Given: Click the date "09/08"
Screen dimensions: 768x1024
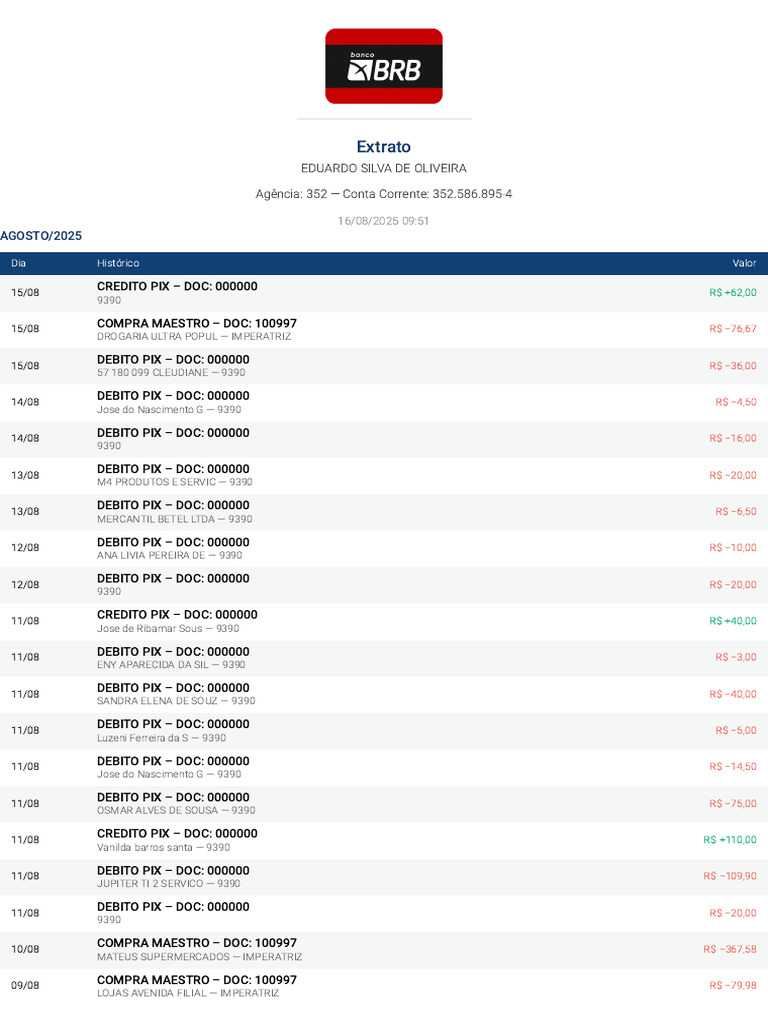Looking at the screenshot, I should click(25, 985).
